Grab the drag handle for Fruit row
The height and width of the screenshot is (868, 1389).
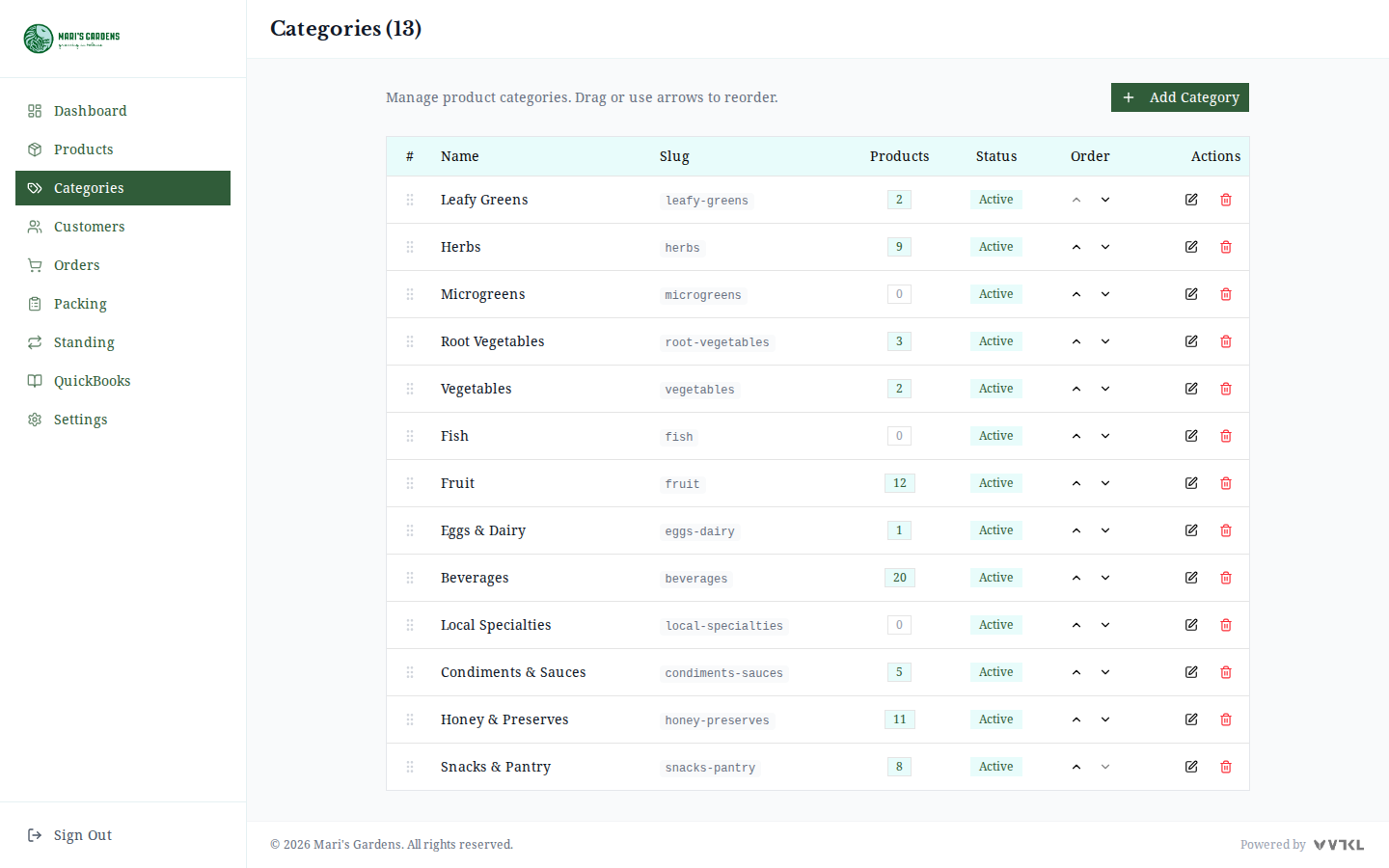(410, 483)
